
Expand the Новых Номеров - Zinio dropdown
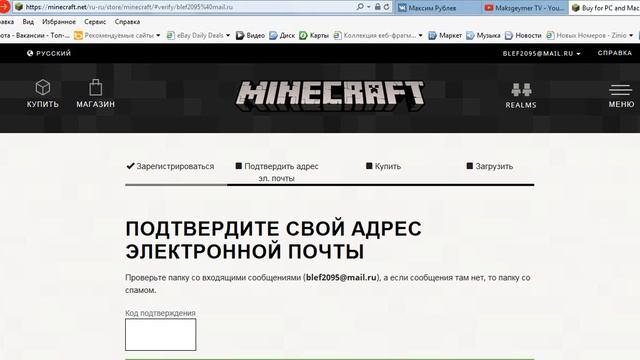(x=631, y=36)
